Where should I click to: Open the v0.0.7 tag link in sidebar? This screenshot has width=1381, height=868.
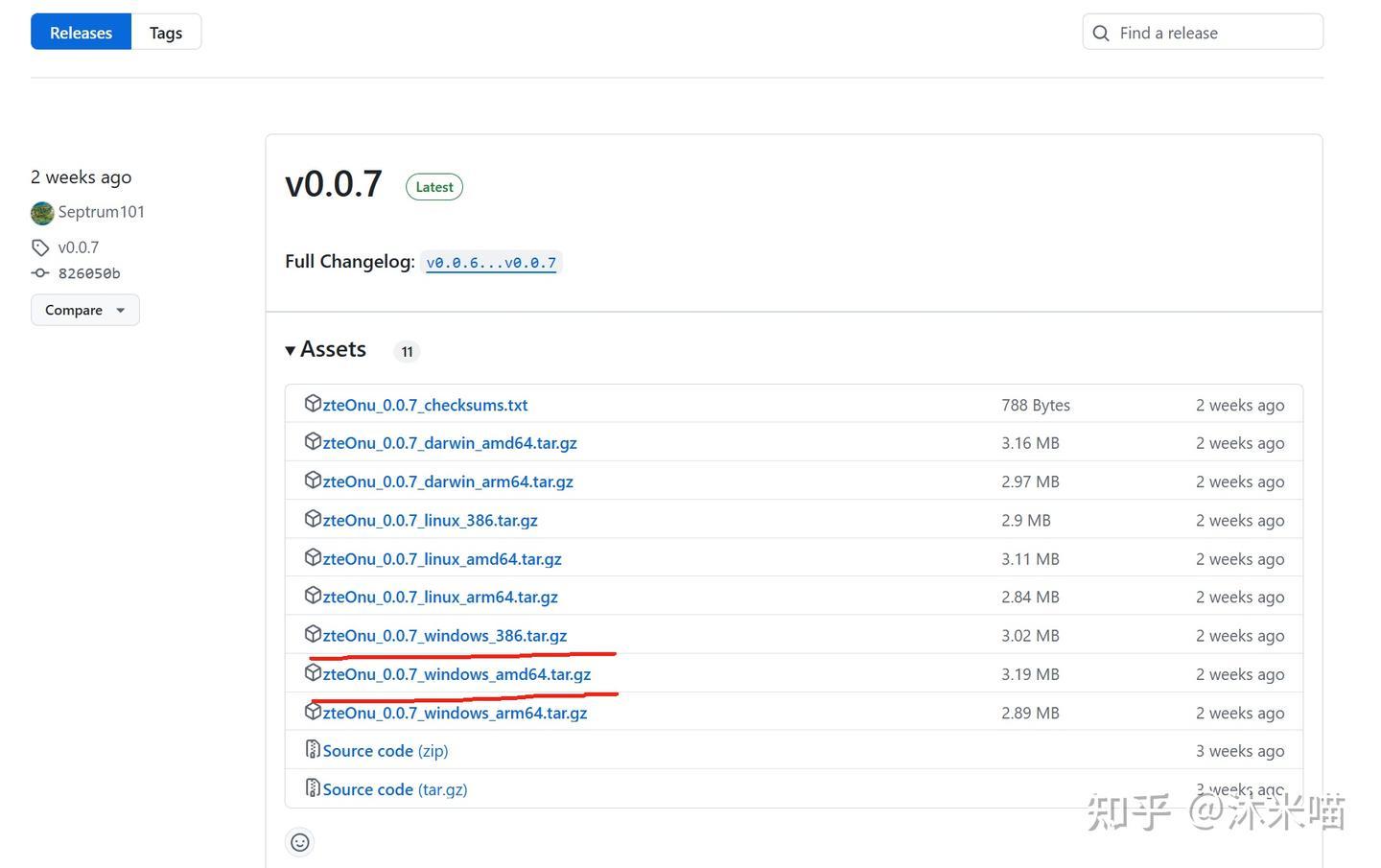click(x=79, y=247)
